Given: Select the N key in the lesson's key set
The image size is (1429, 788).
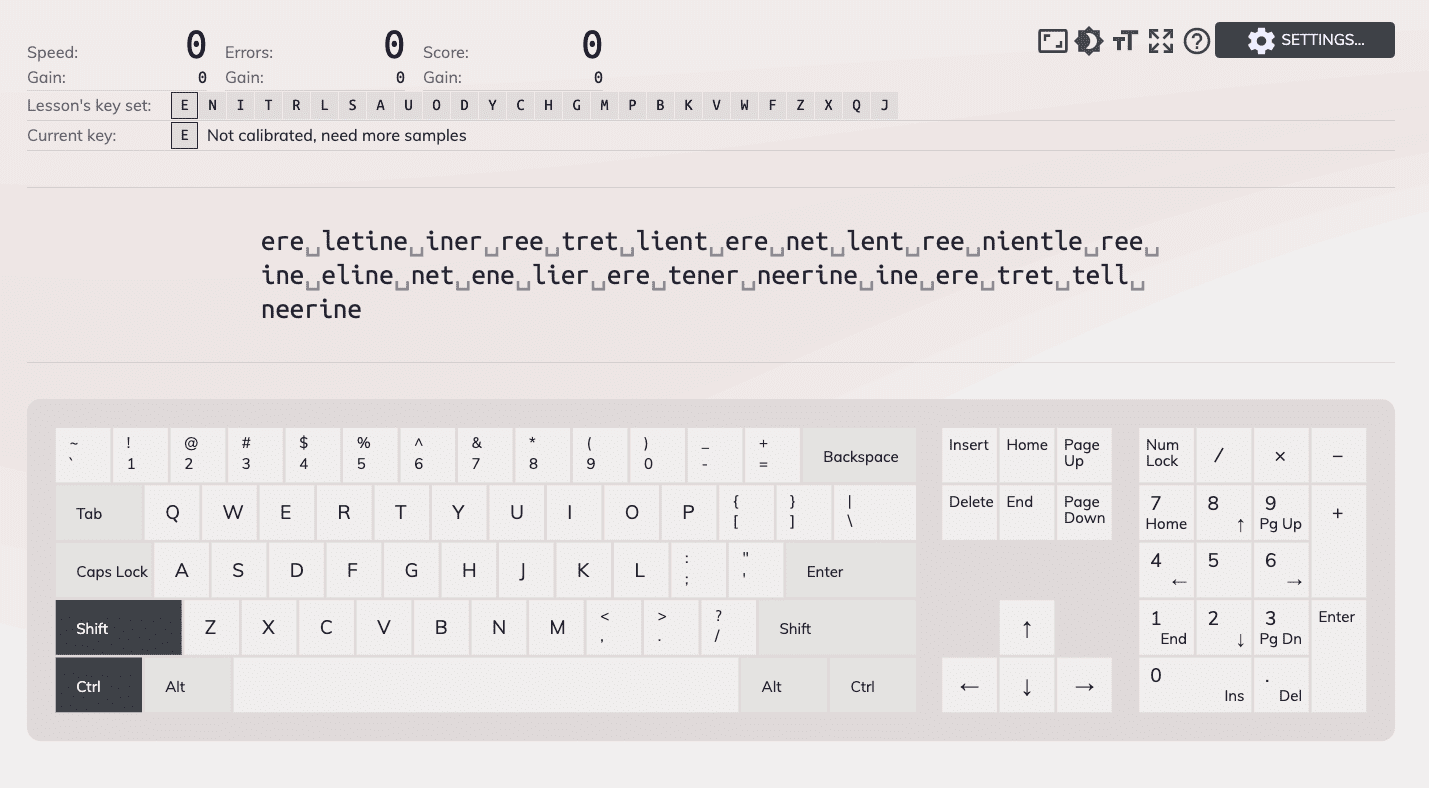Looking at the screenshot, I should [x=211, y=105].
